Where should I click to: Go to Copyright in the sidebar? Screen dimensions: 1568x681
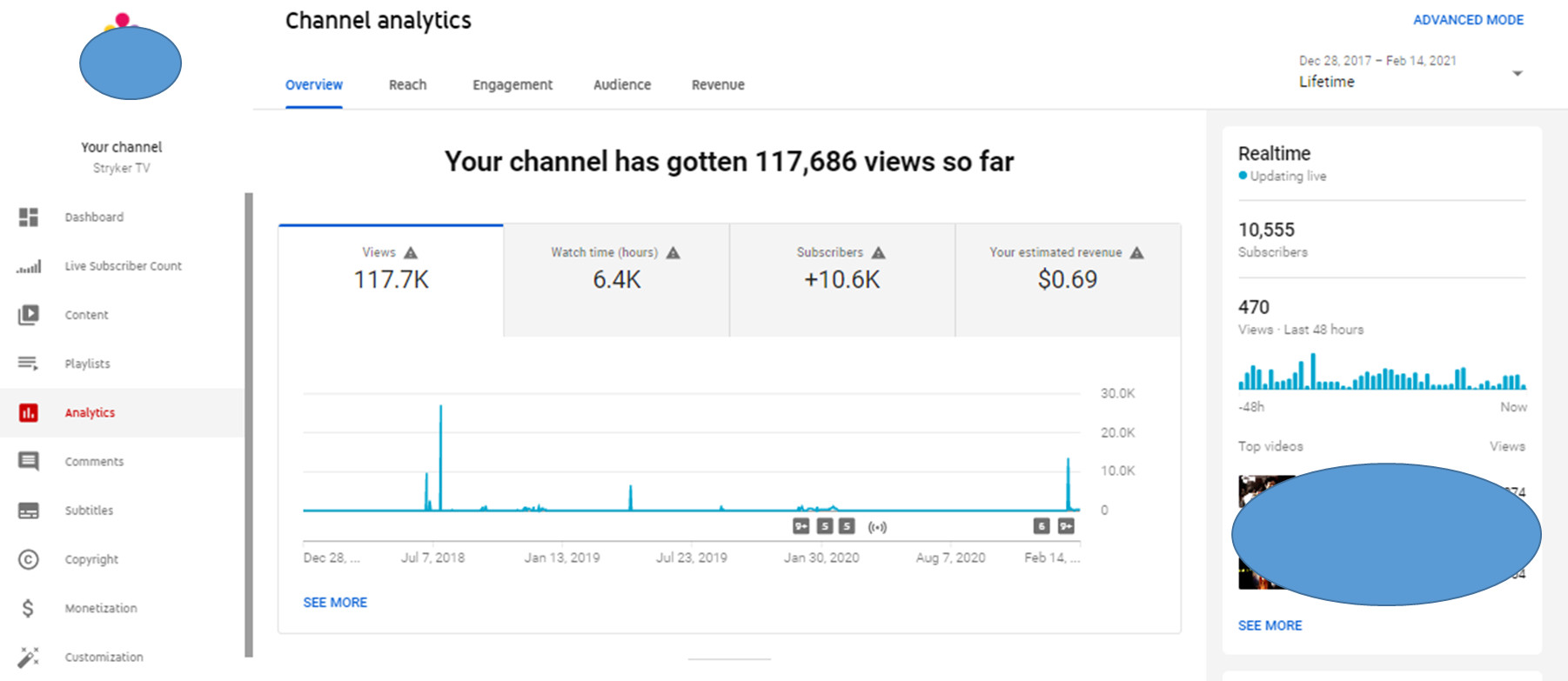(x=91, y=559)
